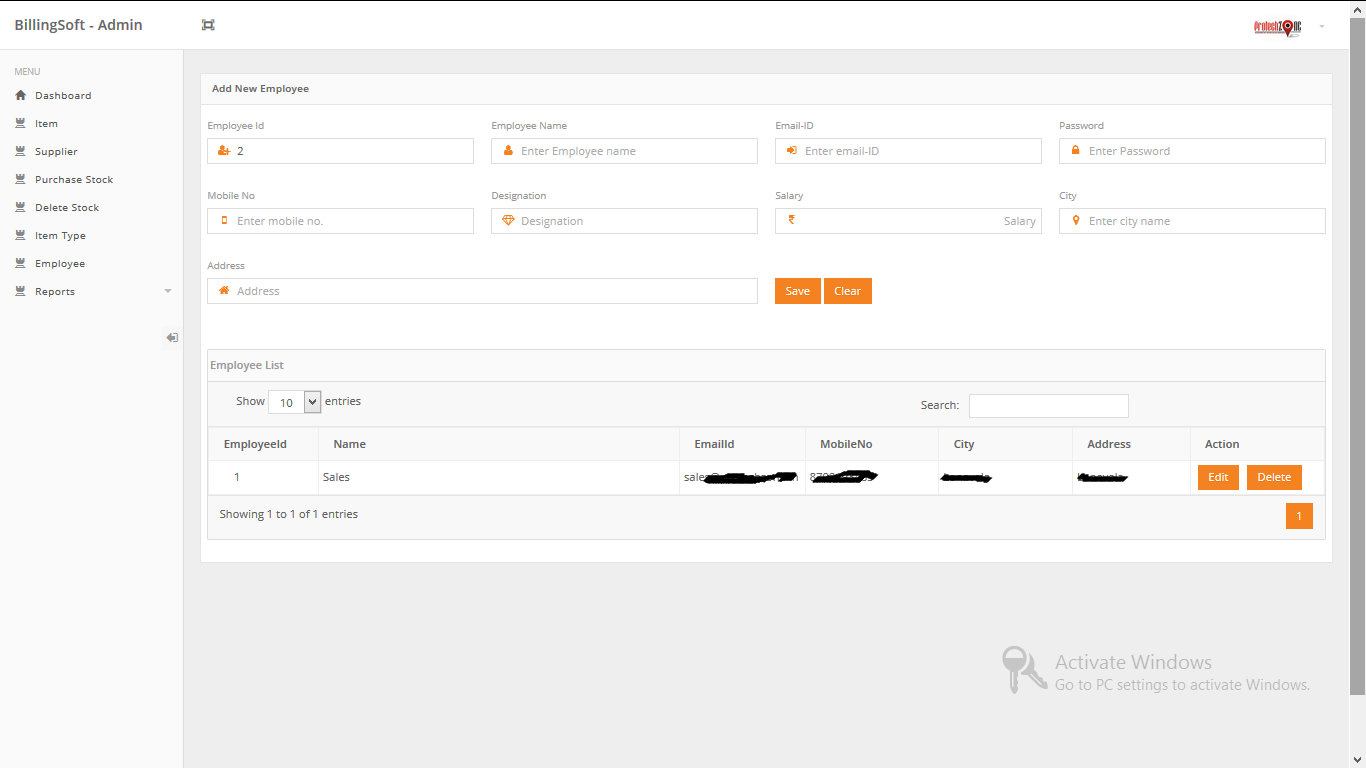Focus the Enter Employee name input
The height and width of the screenshot is (768, 1366).
click(624, 151)
